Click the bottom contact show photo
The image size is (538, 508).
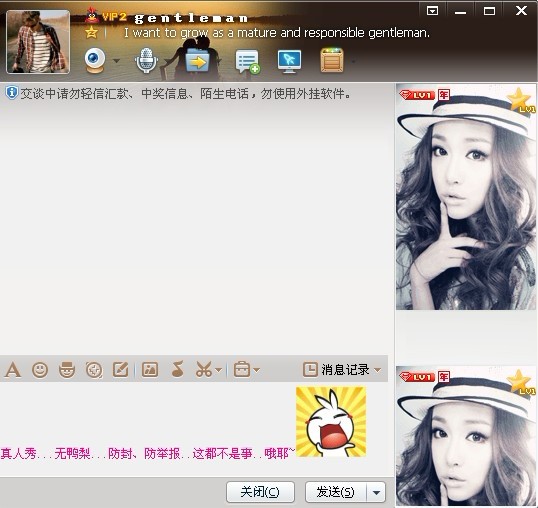[x=466, y=436]
